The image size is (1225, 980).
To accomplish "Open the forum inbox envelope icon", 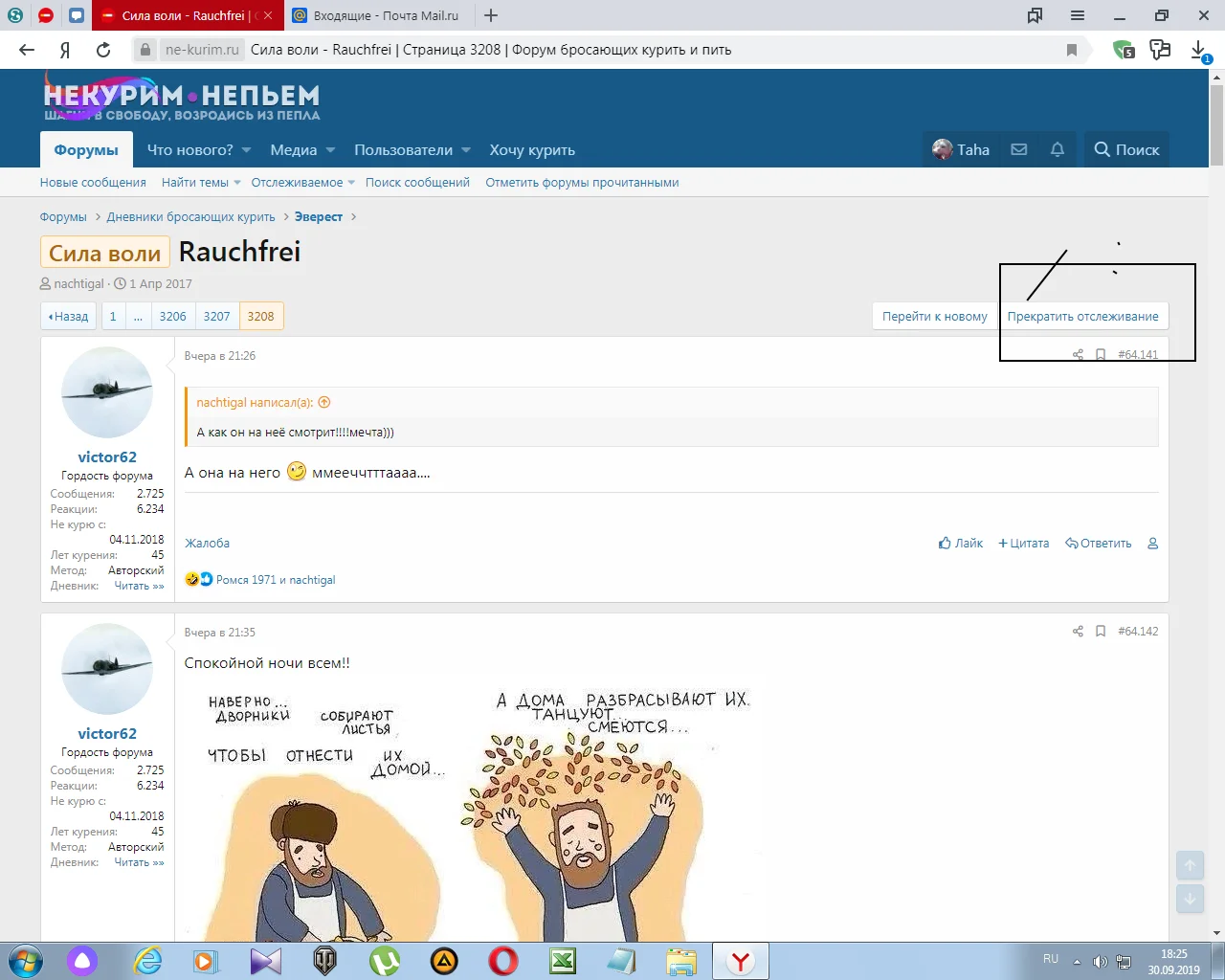I will pyautogui.click(x=1019, y=149).
